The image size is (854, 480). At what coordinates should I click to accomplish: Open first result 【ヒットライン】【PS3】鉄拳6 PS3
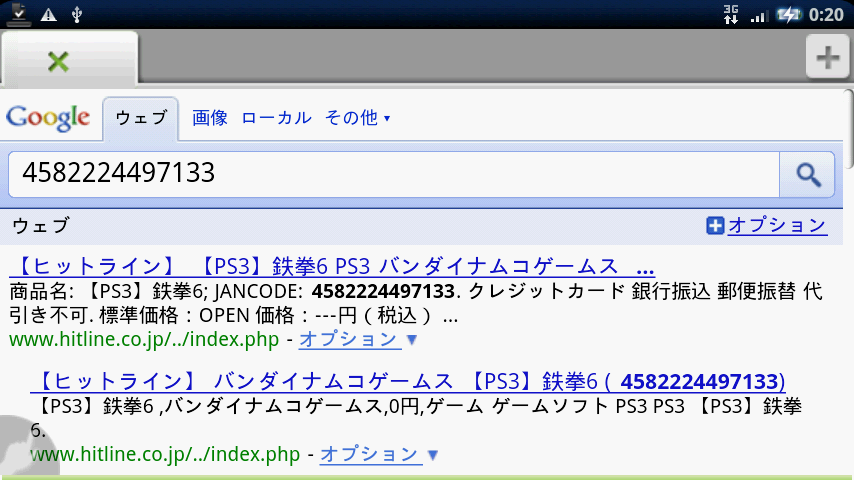coord(332,266)
